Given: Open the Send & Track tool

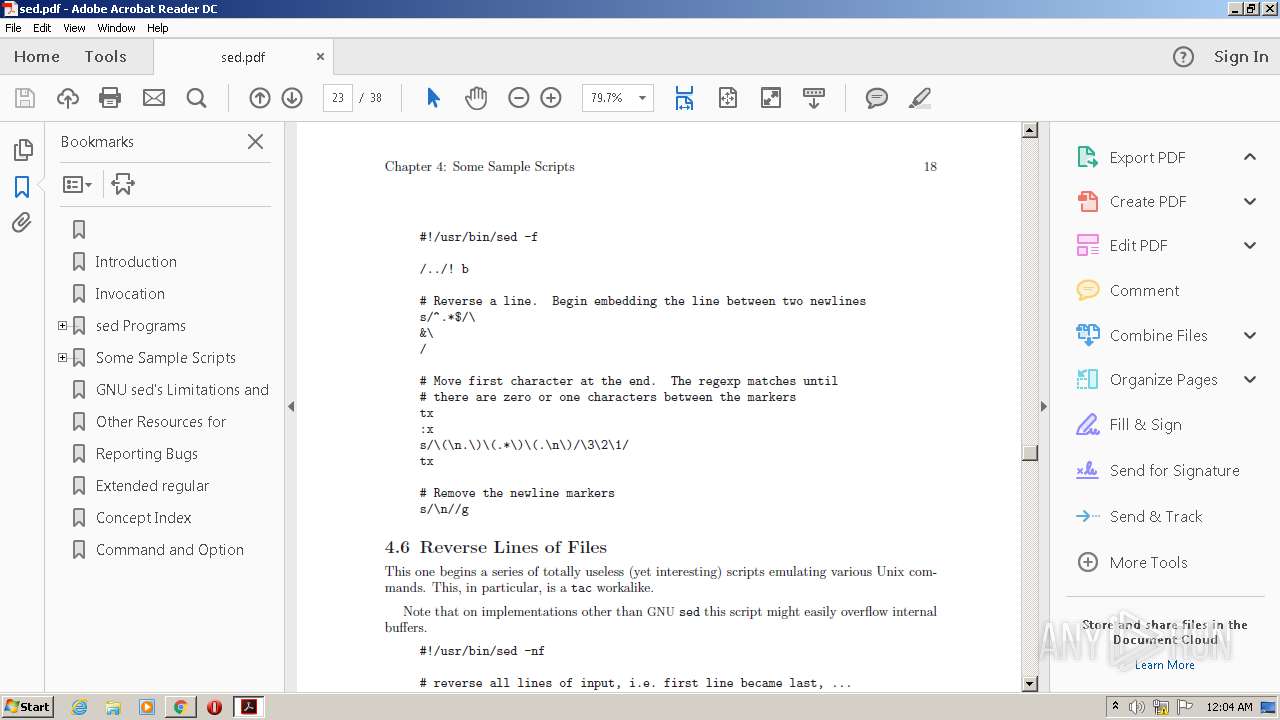Looking at the screenshot, I should (x=1156, y=517).
